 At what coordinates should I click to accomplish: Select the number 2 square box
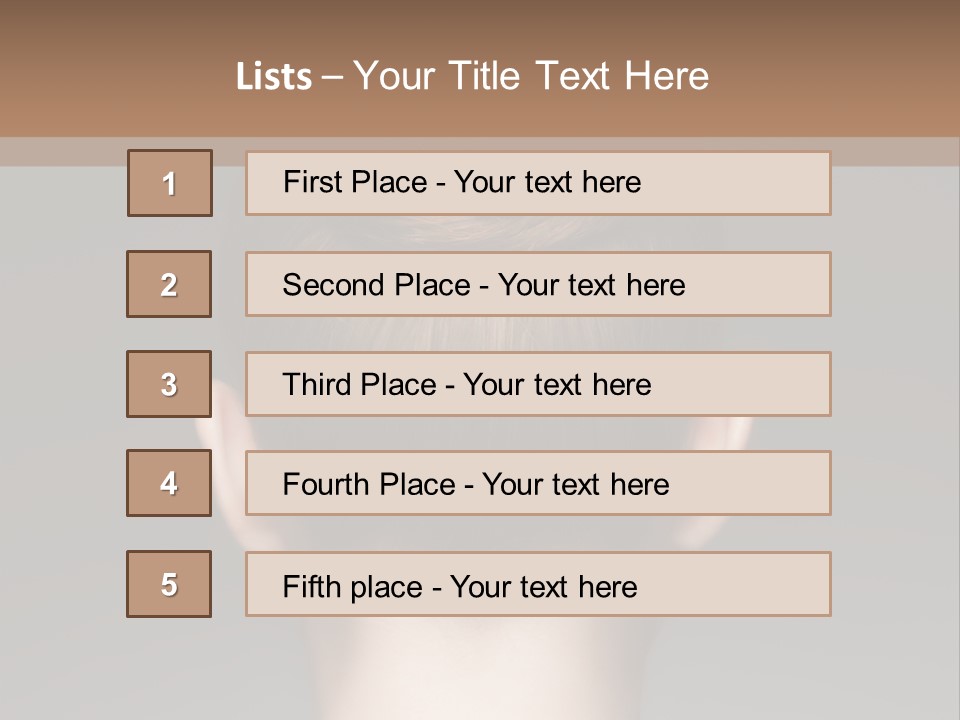[169, 284]
